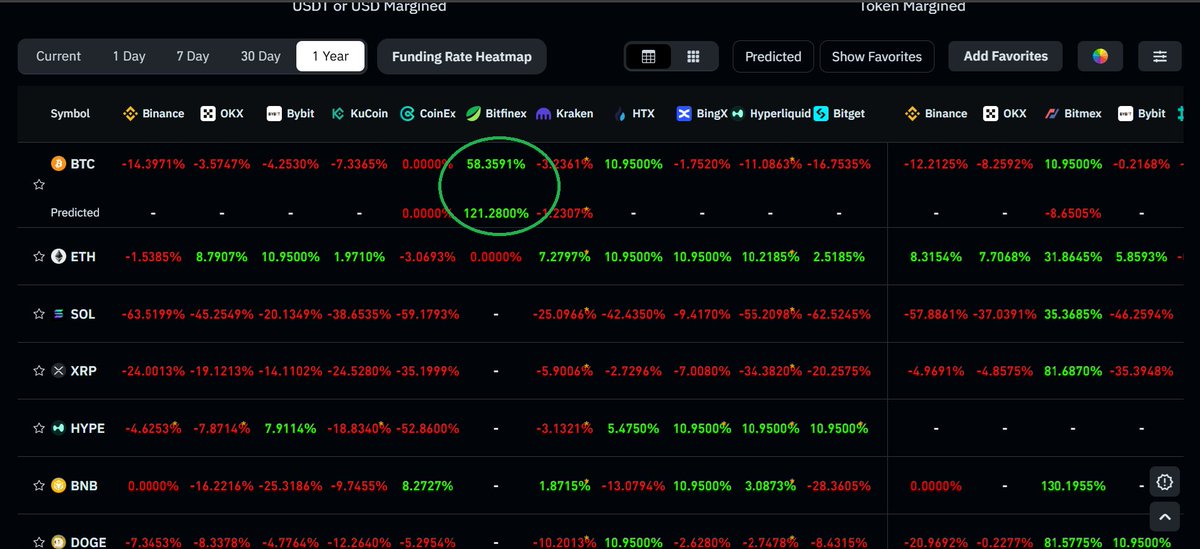The image size is (1200, 549).
Task: Open the alert info circle icon
Action: point(1164,482)
